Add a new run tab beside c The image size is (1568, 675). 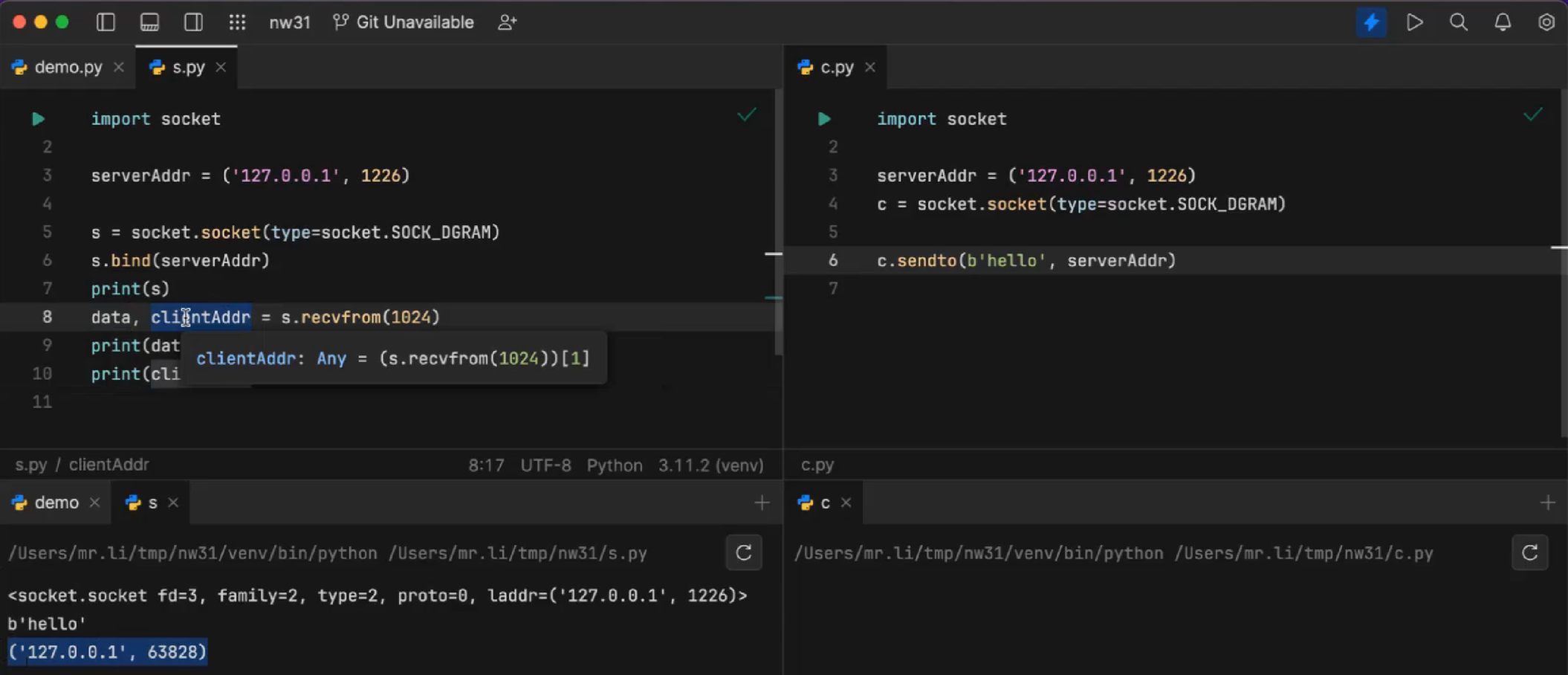1548,503
